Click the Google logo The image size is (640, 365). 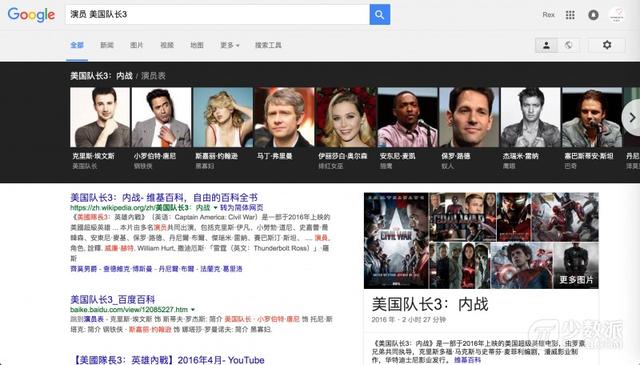(x=31, y=15)
